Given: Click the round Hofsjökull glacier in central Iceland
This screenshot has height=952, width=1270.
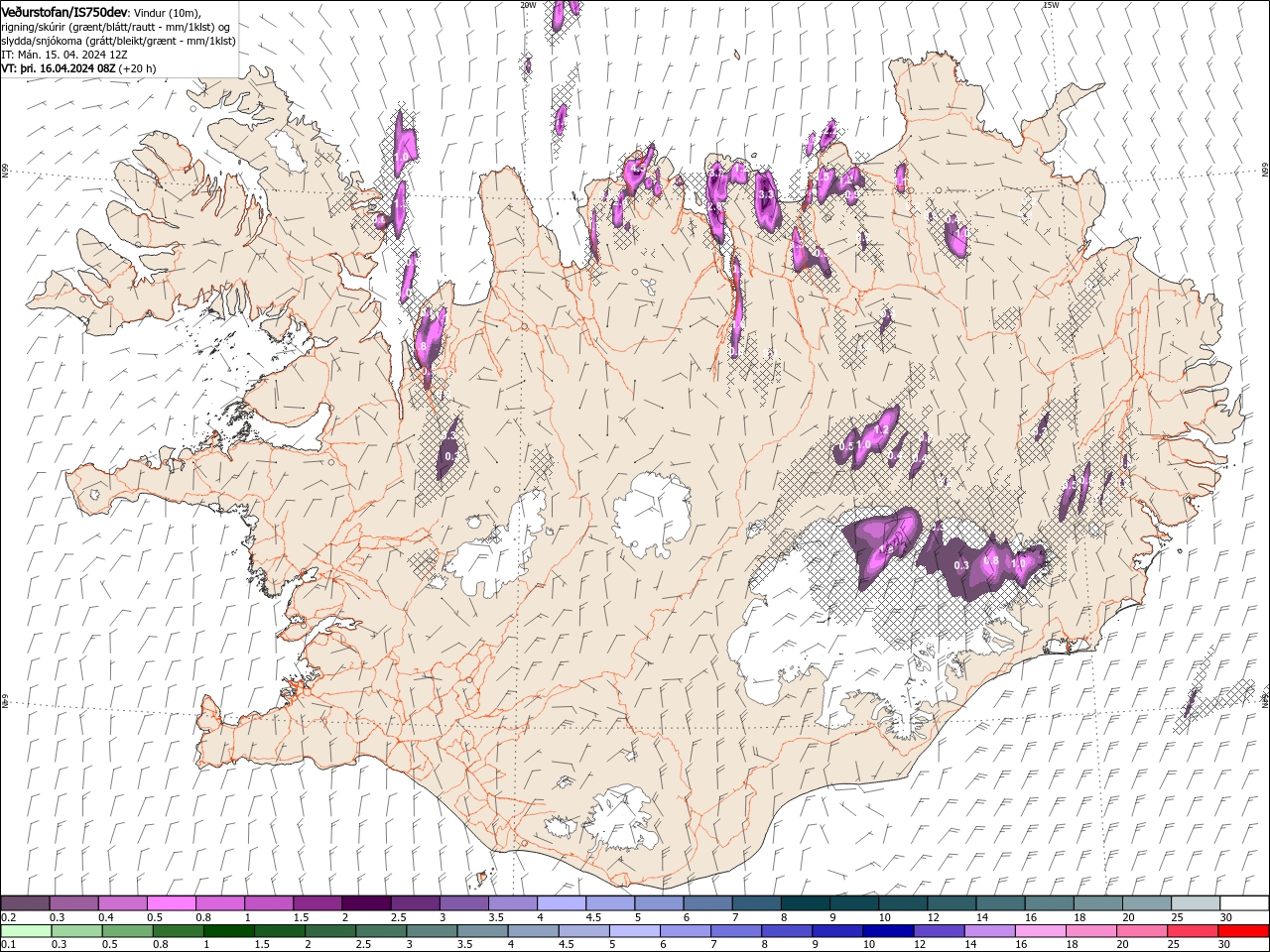Looking at the screenshot, I should click(x=652, y=516).
